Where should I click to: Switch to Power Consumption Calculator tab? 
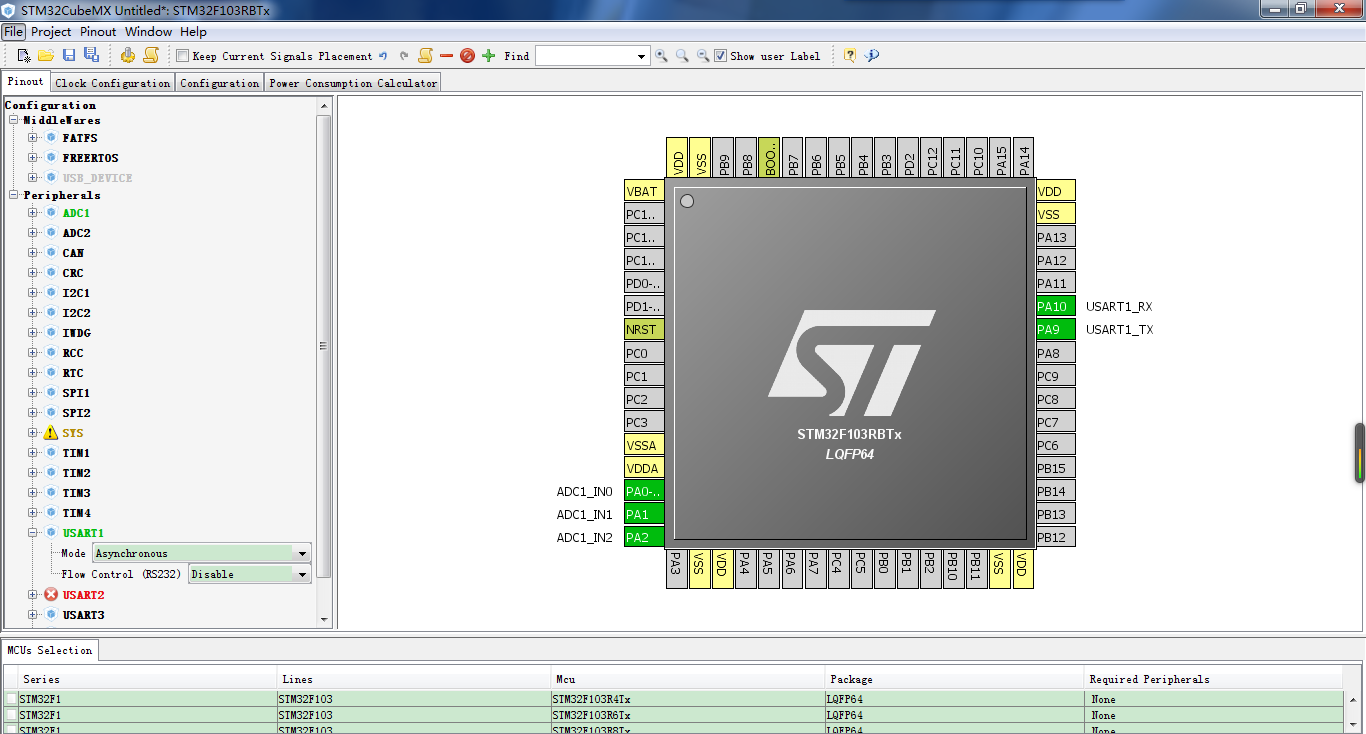[x=353, y=83]
